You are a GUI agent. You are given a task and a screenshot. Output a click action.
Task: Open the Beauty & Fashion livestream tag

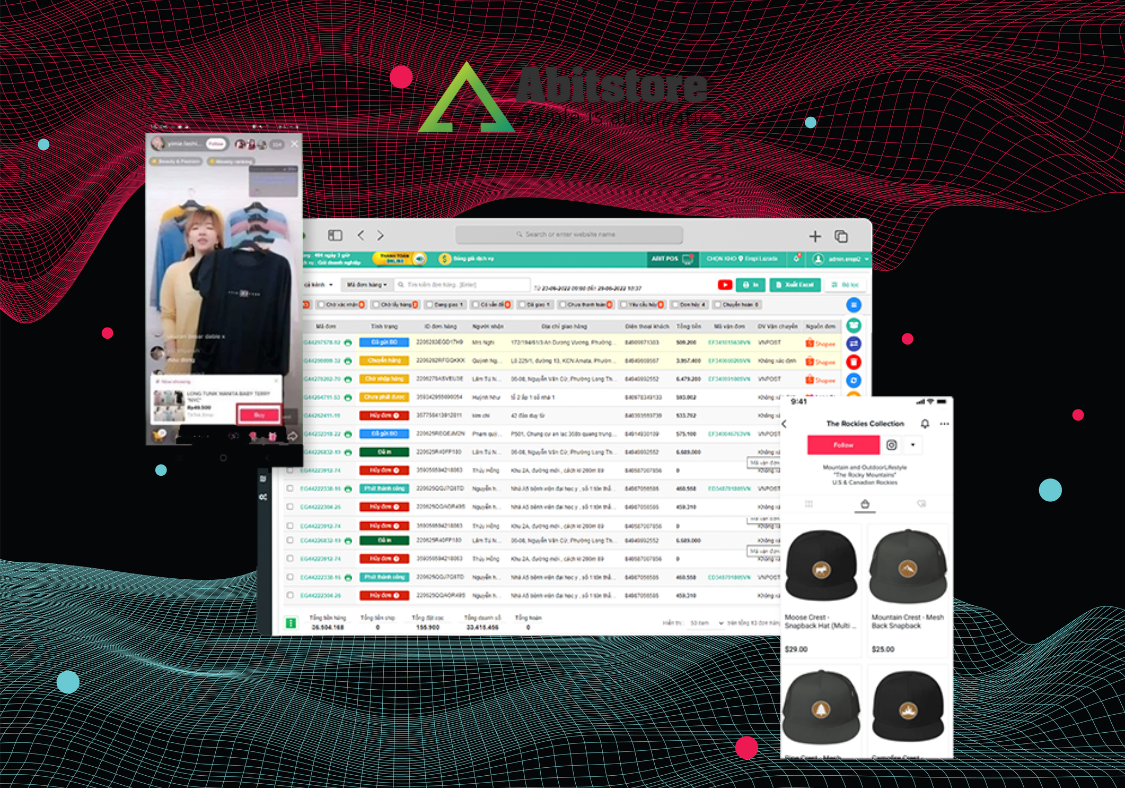point(176,161)
